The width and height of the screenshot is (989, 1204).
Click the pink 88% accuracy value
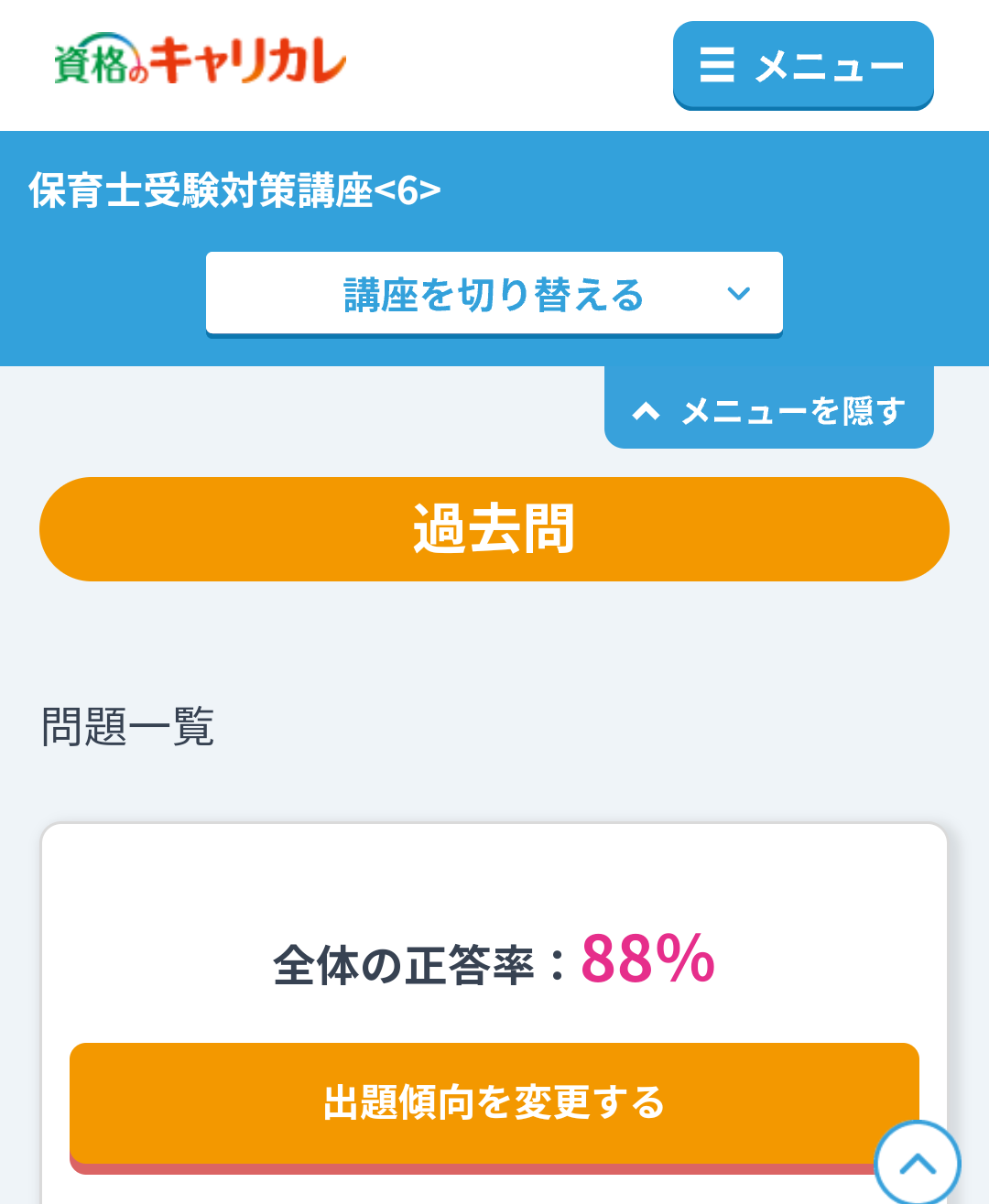[647, 960]
